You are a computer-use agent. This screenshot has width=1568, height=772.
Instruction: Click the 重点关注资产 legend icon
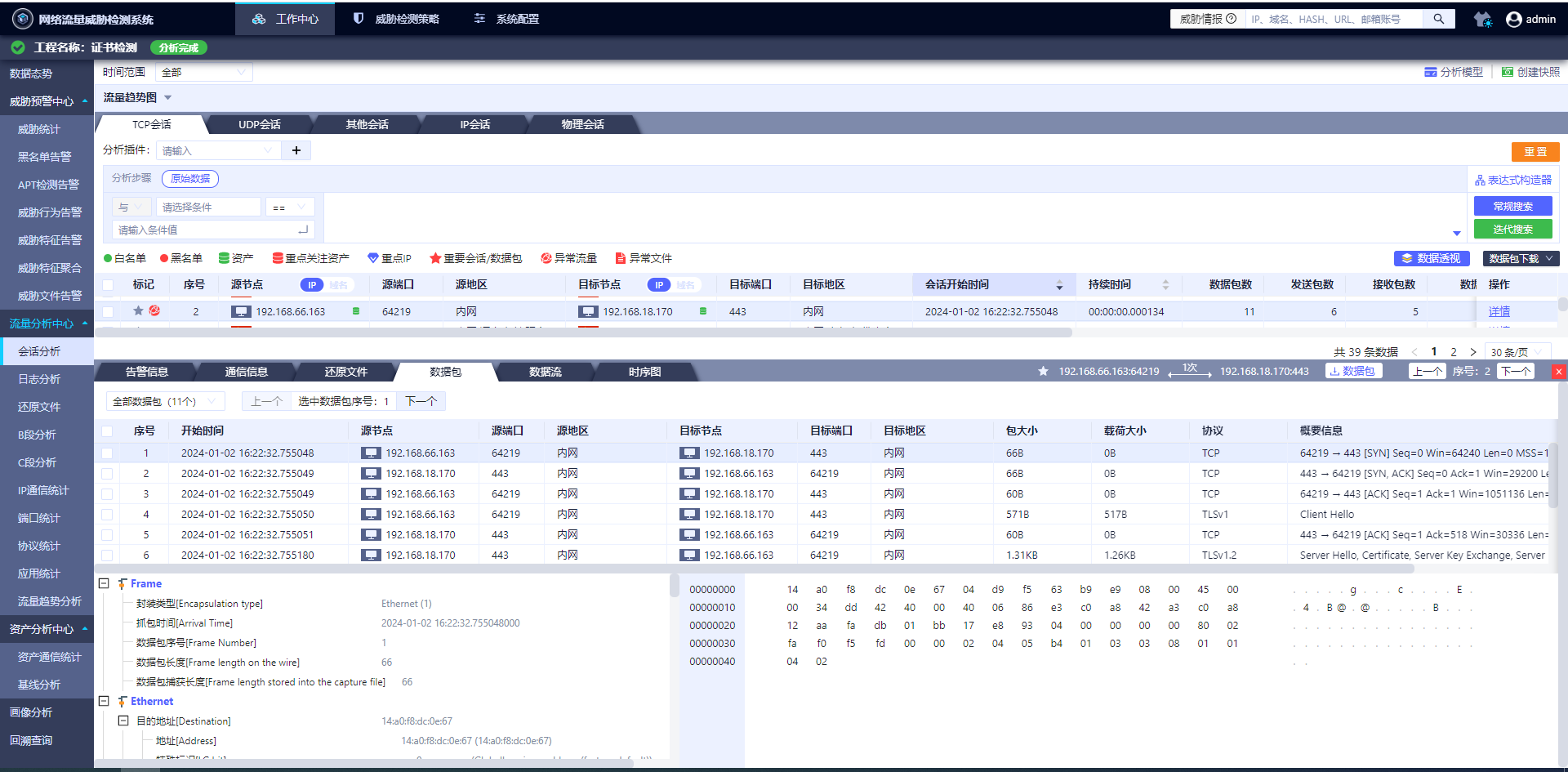(x=278, y=258)
